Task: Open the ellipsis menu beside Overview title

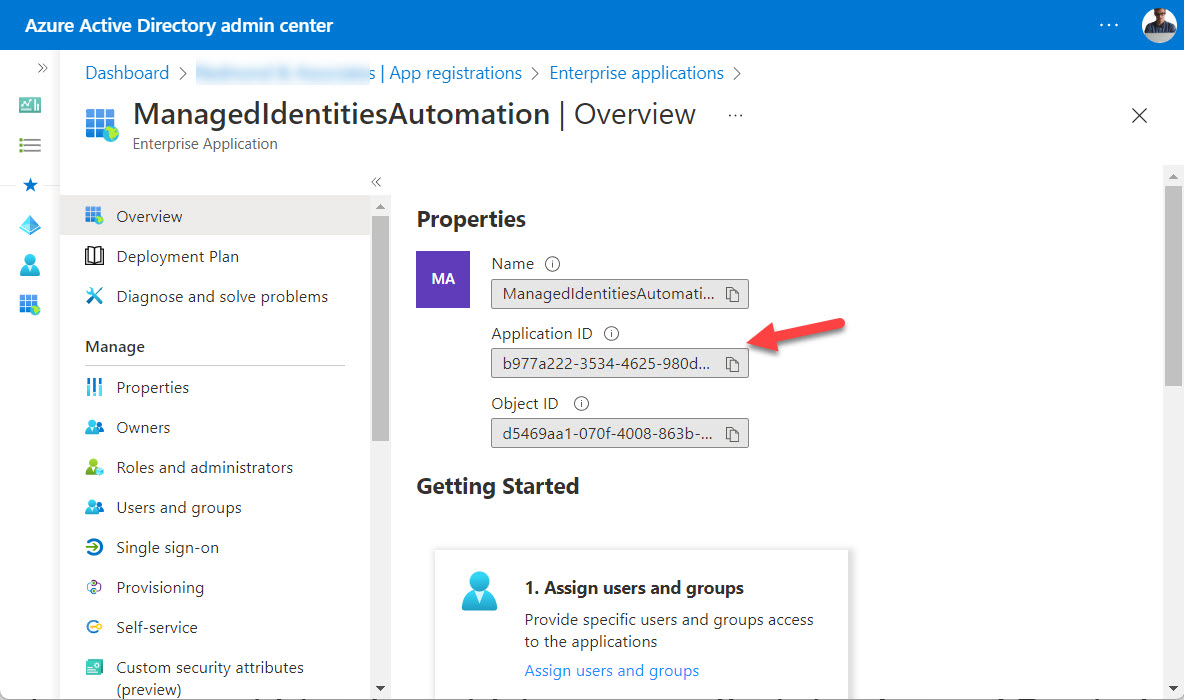Action: pyautogui.click(x=735, y=116)
